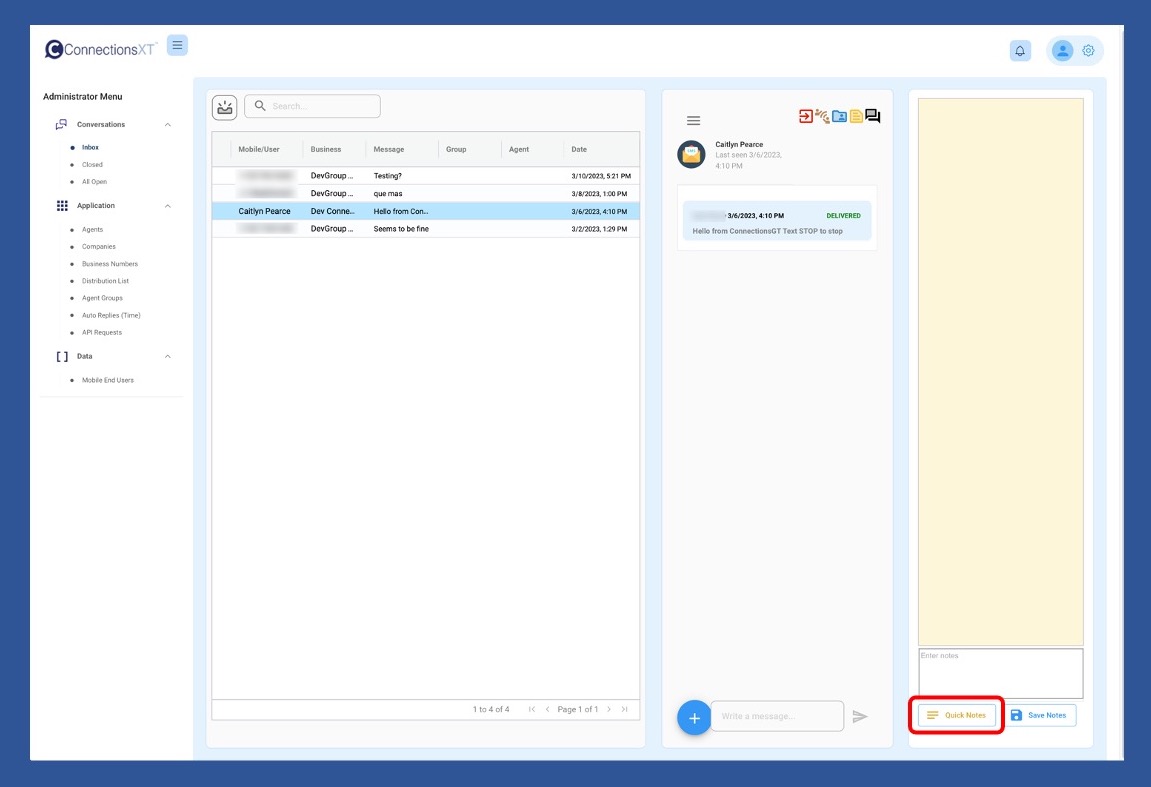Click the Enter notes text area
This screenshot has height=787, width=1151.
coord(1000,673)
